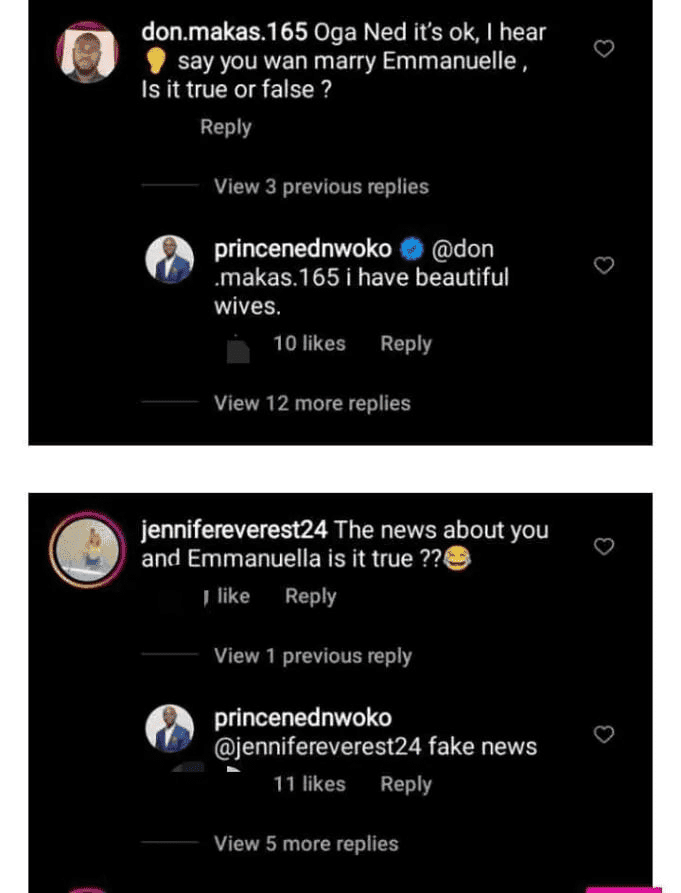The image size is (681, 893).
Task: Like princenednwoko's 'fake news' reply
Action: click(604, 734)
